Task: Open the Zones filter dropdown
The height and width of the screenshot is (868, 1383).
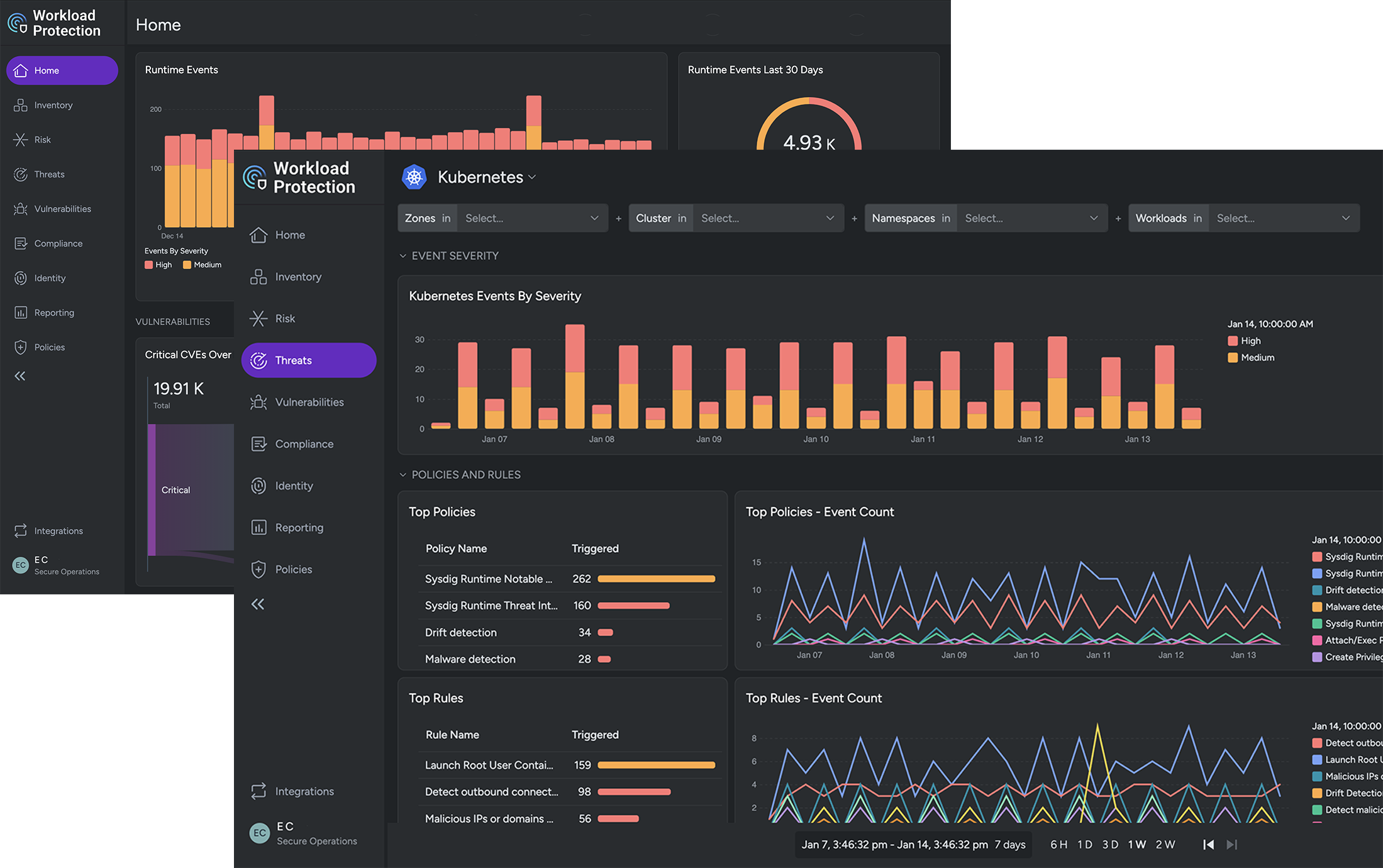Action: click(x=530, y=217)
